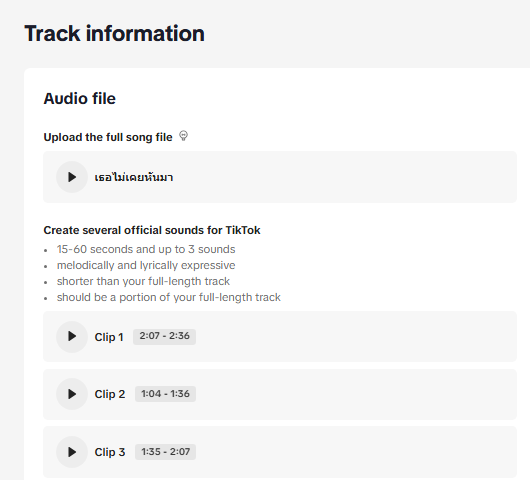Click the Track information heading
The width and height of the screenshot is (530, 489).
[115, 33]
